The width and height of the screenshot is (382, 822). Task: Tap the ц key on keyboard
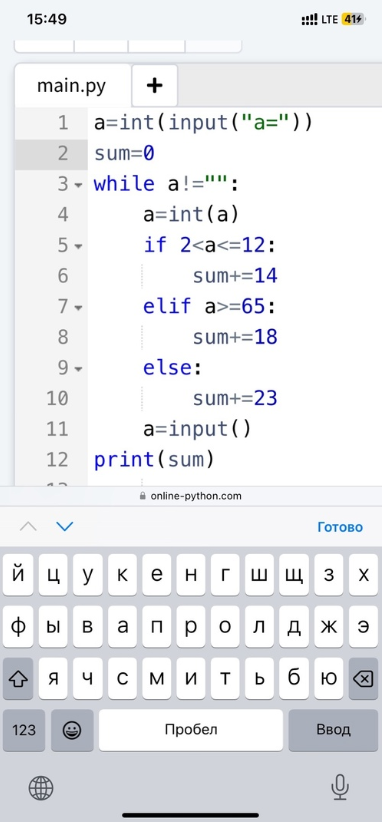(53, 576)
